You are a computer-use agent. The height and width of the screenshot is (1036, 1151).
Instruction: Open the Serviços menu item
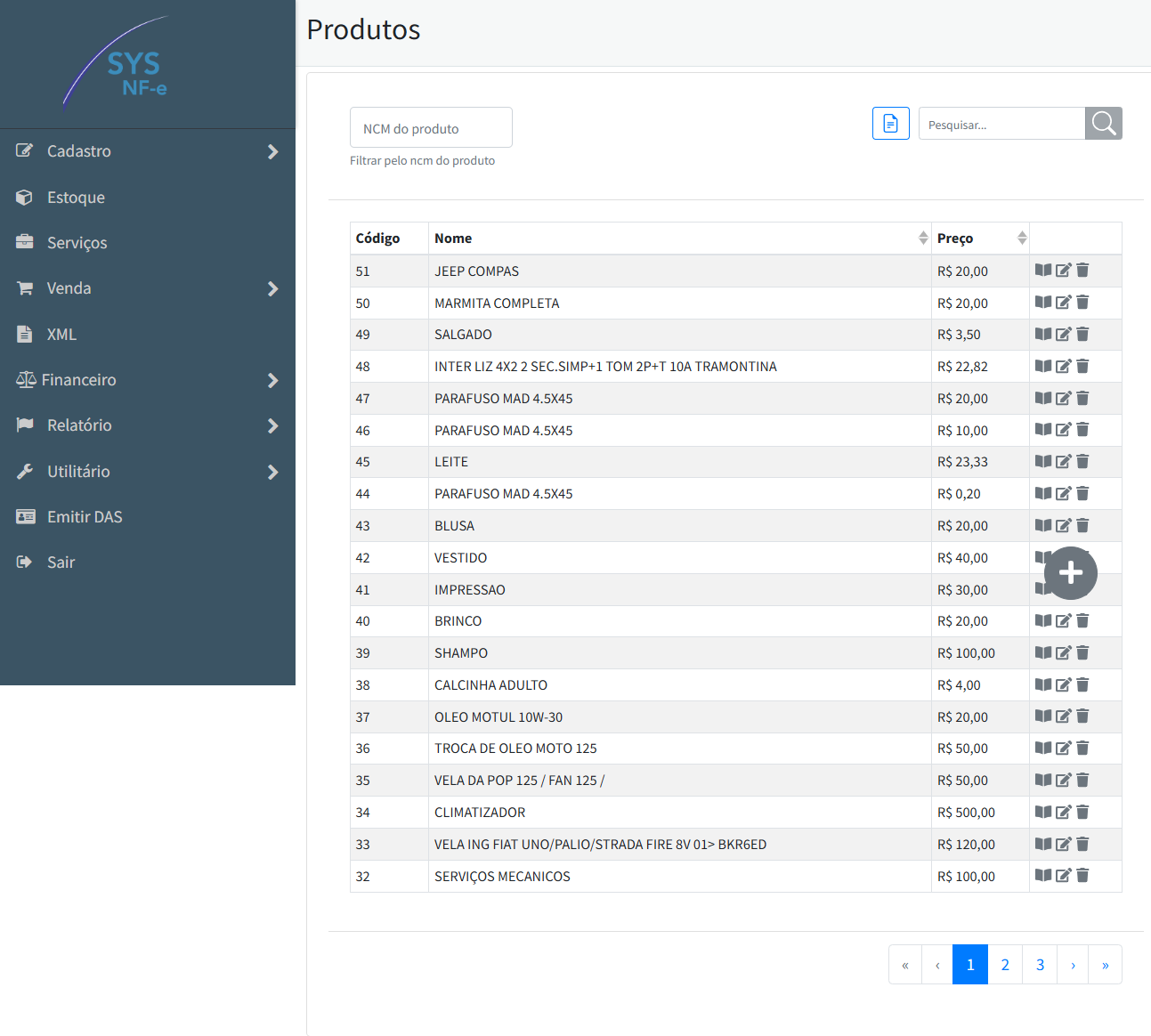148,243
